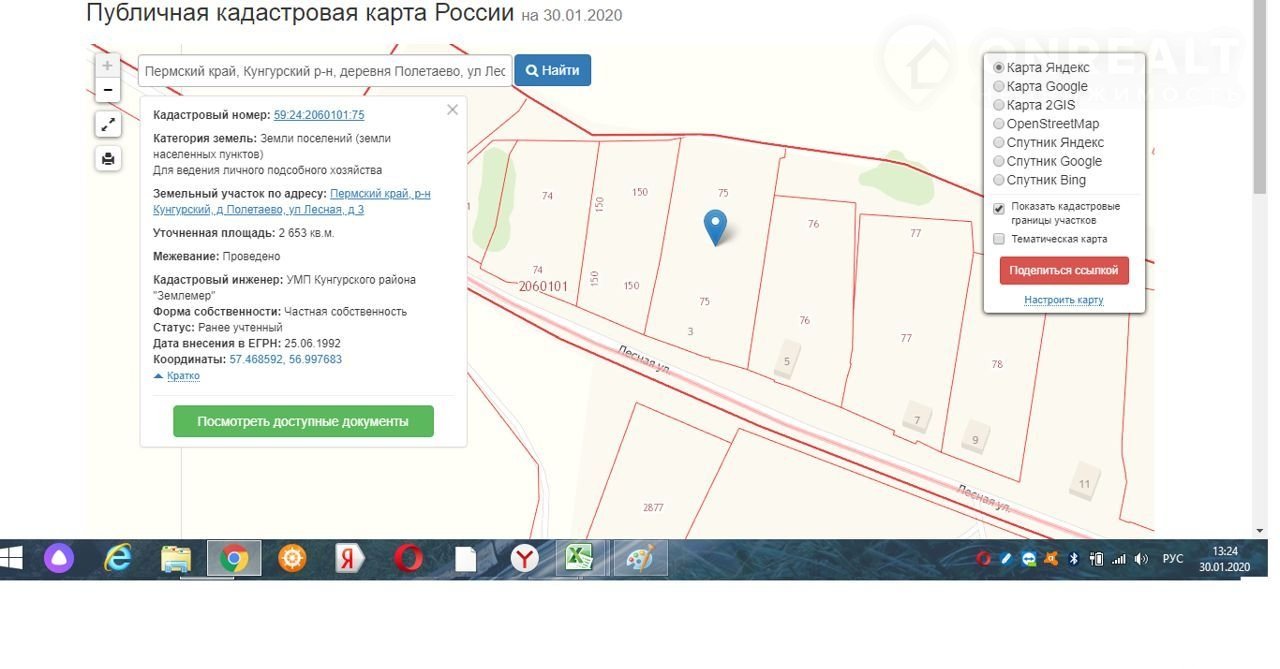1280x669 pixels.
Task: Uncheck Показать кадастровые границы участков
Action: 999,209
